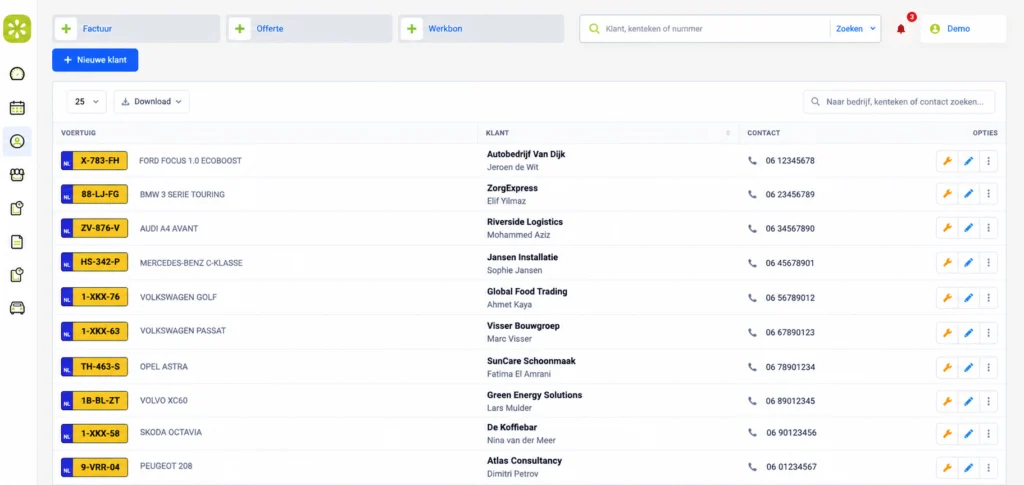Open more options for Autobedrijf Van Dijk

point(988,161)
